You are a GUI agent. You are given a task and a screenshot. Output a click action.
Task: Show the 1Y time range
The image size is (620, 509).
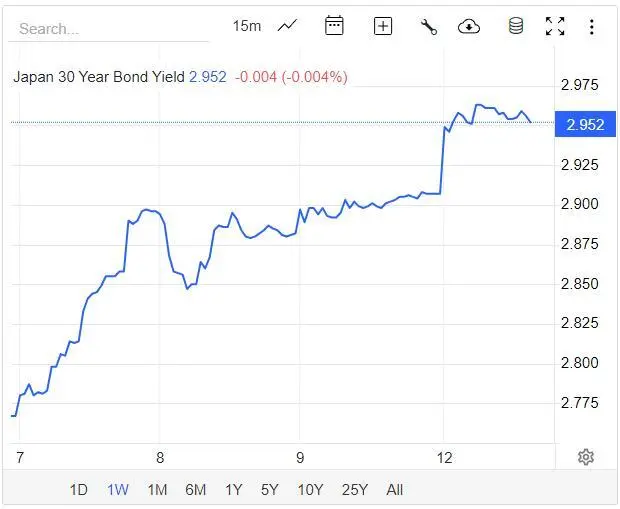point(234,490)
